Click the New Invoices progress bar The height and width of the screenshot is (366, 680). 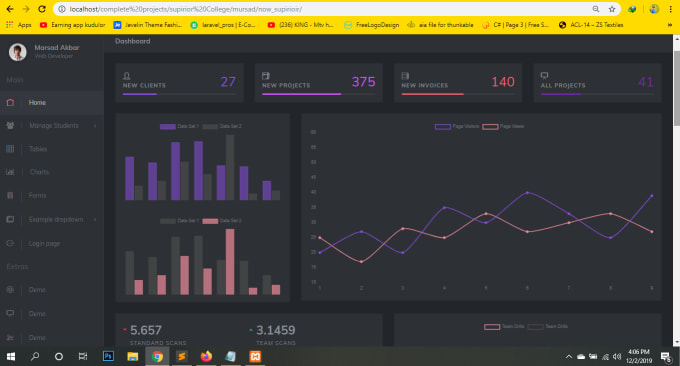pos(458,94)
